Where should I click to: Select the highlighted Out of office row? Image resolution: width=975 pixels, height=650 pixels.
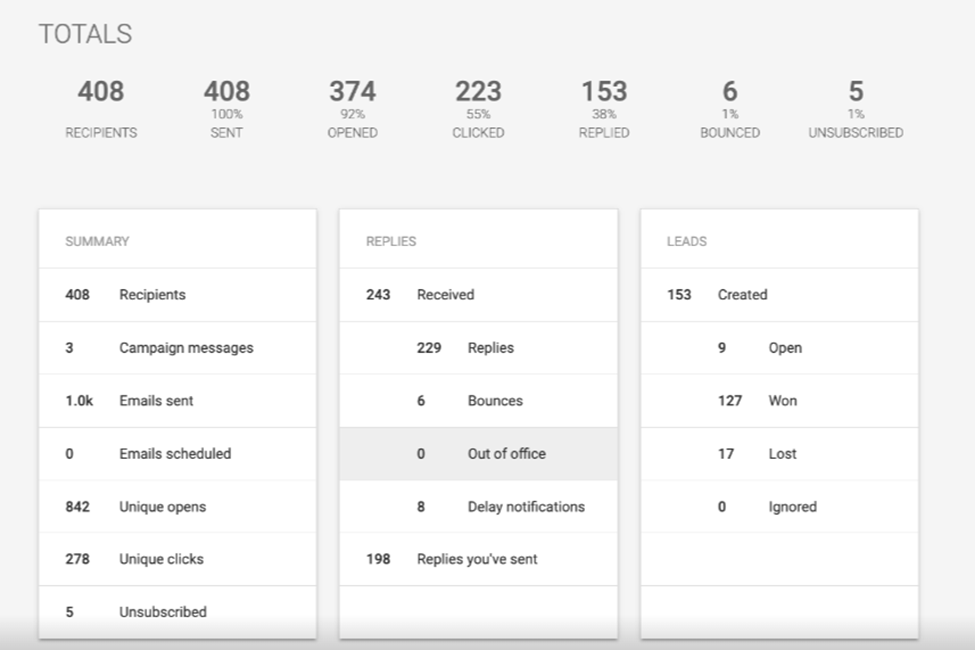click(479, 453)
